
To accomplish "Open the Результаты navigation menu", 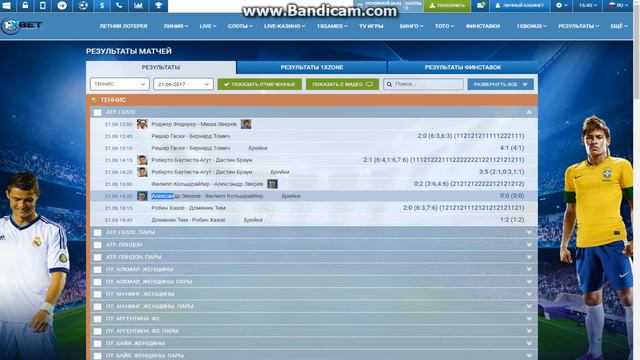I will click(579, 26).
